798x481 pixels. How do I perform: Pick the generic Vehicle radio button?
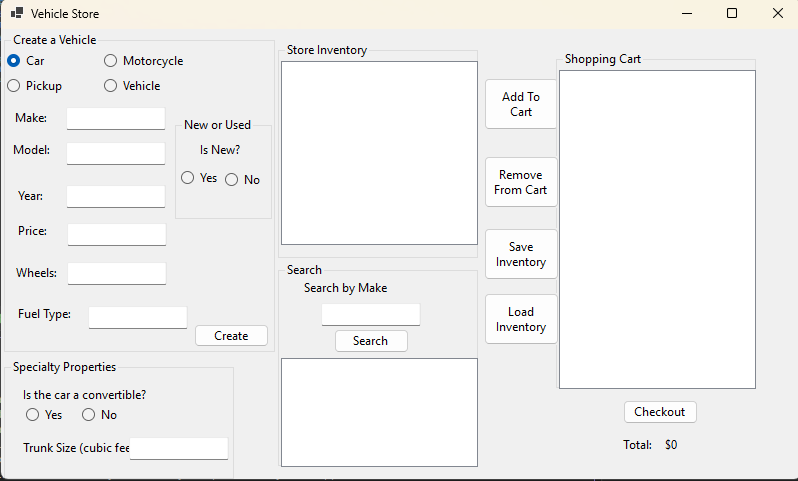pos(132,86)
